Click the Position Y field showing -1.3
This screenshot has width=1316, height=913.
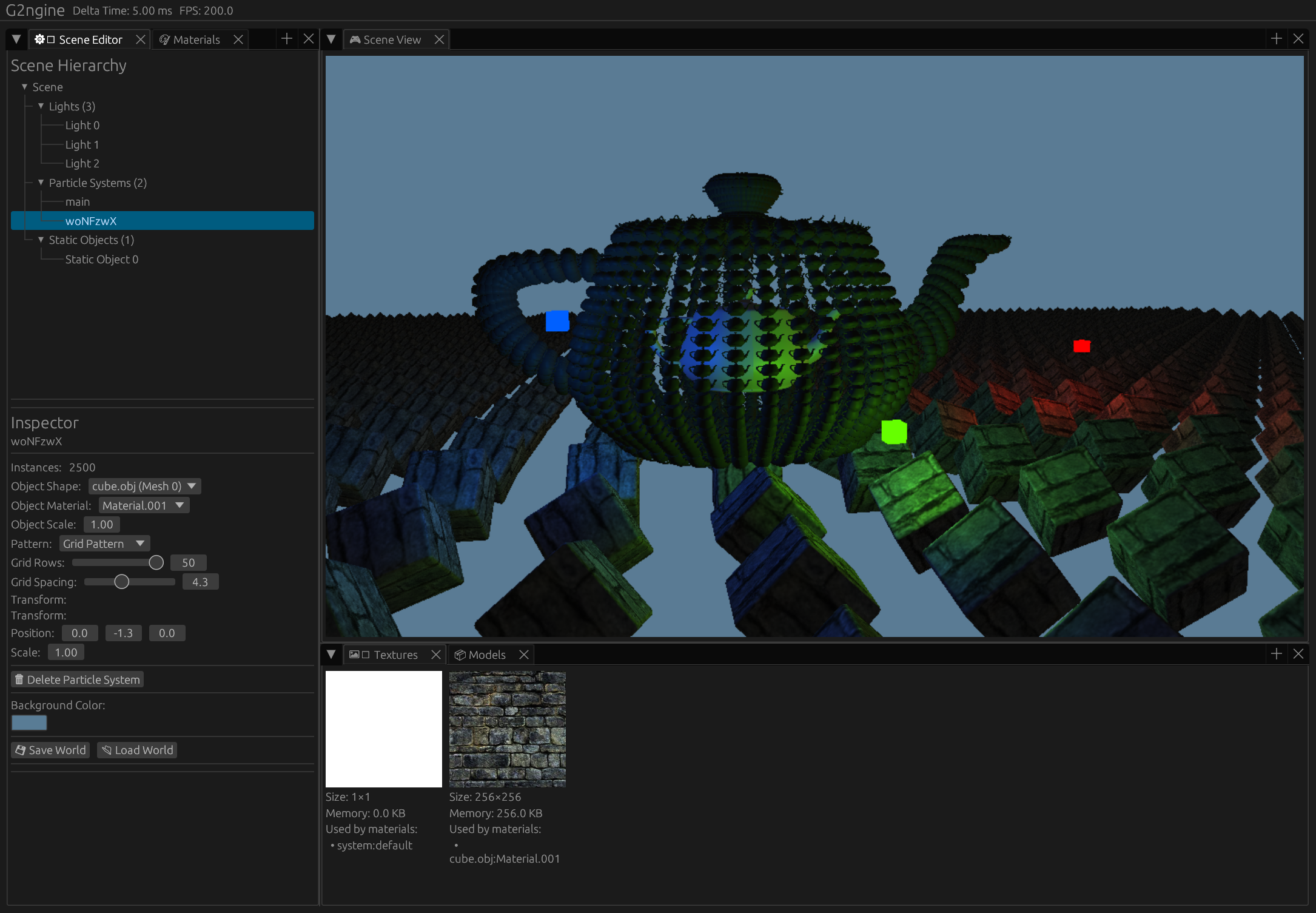[x=124, y=633]
